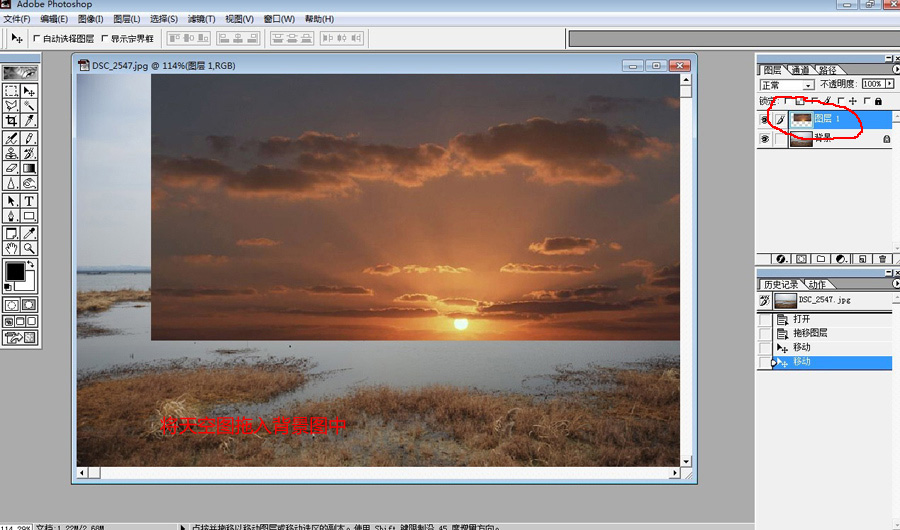The height and width of the screenshot is (530, 900).
Task: Hide the 背景 layer with its eye icon
Action: (765, 139)
